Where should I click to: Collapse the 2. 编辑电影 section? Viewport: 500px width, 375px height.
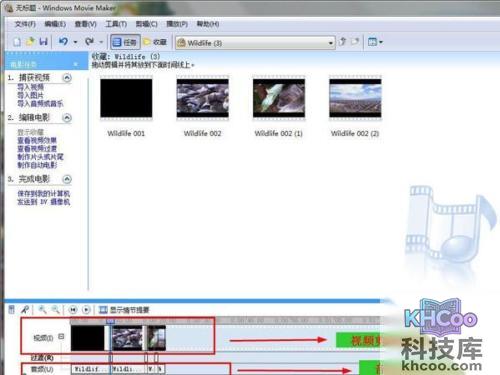(67, 118)
